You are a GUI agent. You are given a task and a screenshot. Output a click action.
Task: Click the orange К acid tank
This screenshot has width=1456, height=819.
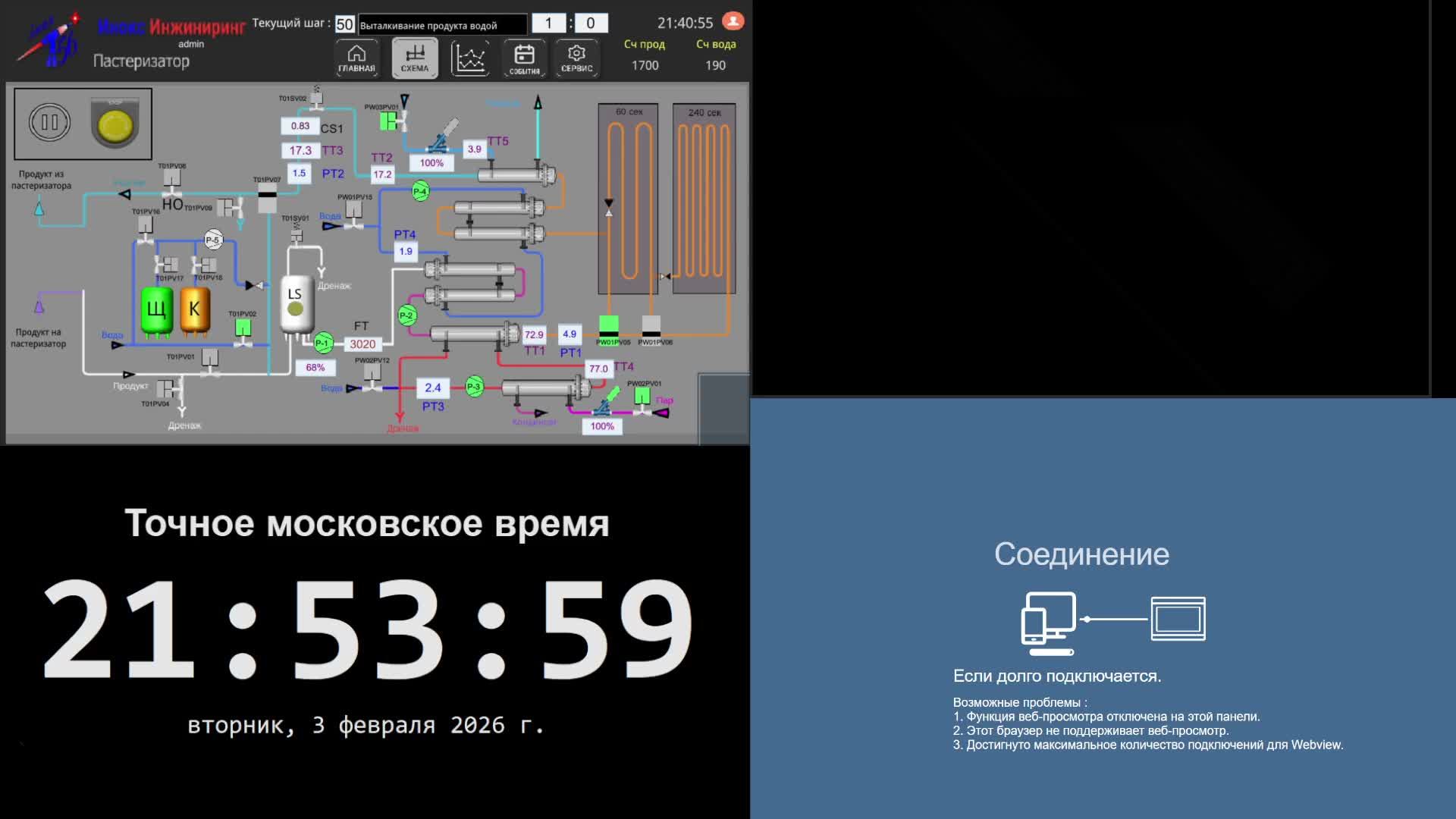tap(194, 309)
